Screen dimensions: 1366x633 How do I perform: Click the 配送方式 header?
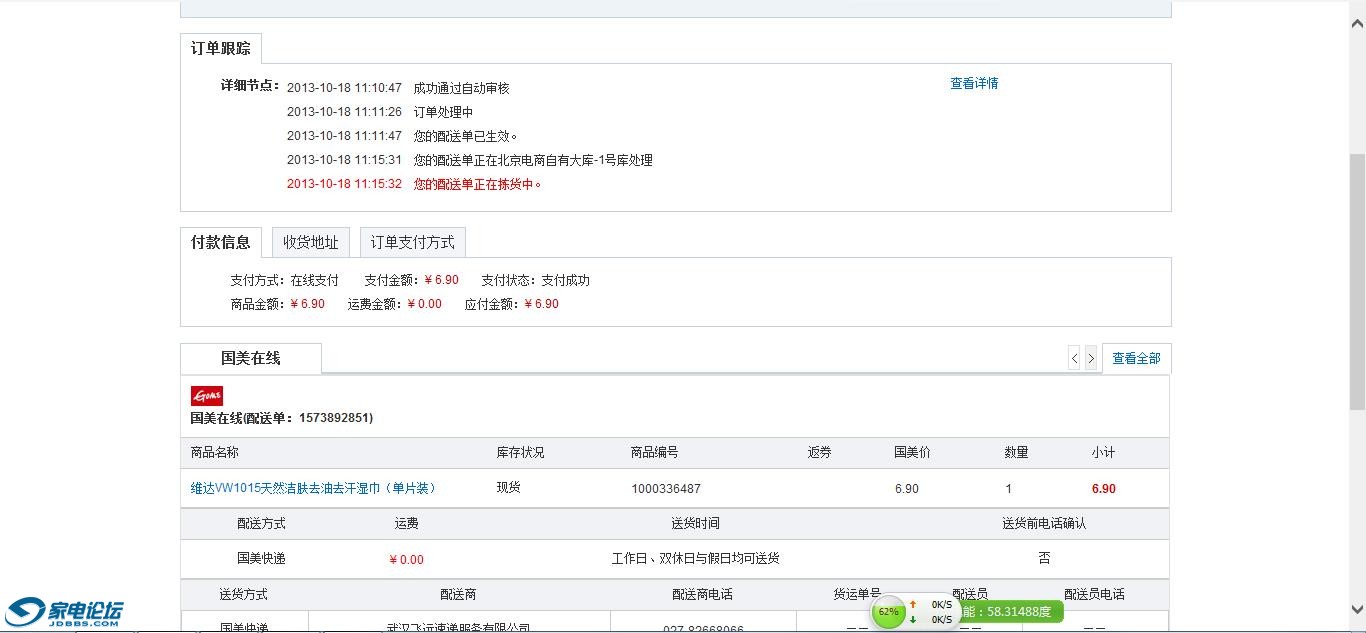(x=261, y=523)
